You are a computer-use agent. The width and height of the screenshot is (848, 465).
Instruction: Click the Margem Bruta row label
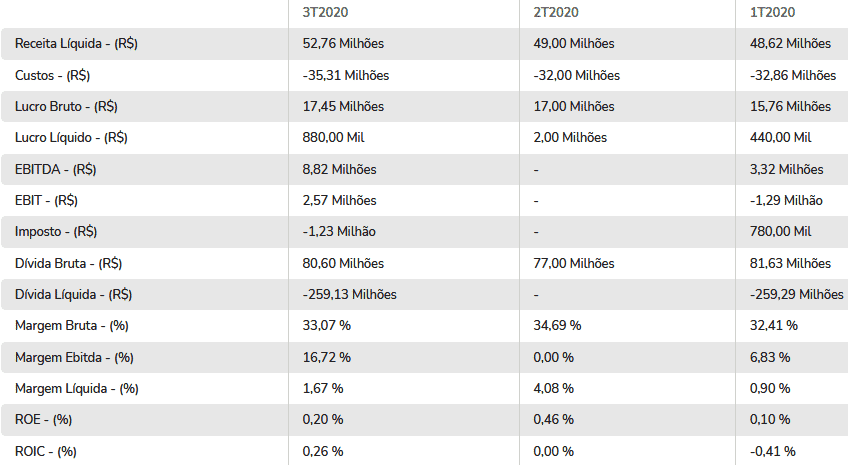[71, 326]
